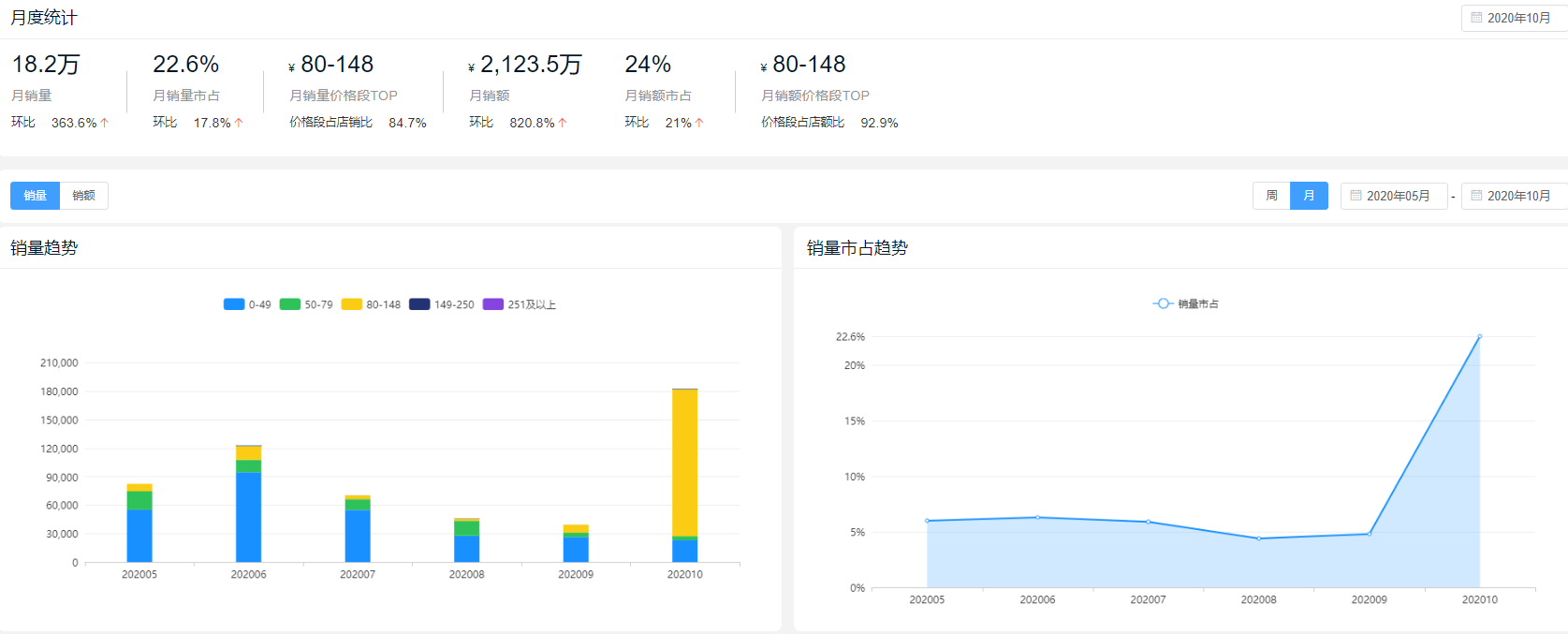Toggle the 80-148 legend yellow swatch
Viewport: 1568px width, 634px height.
click(352, 304)
